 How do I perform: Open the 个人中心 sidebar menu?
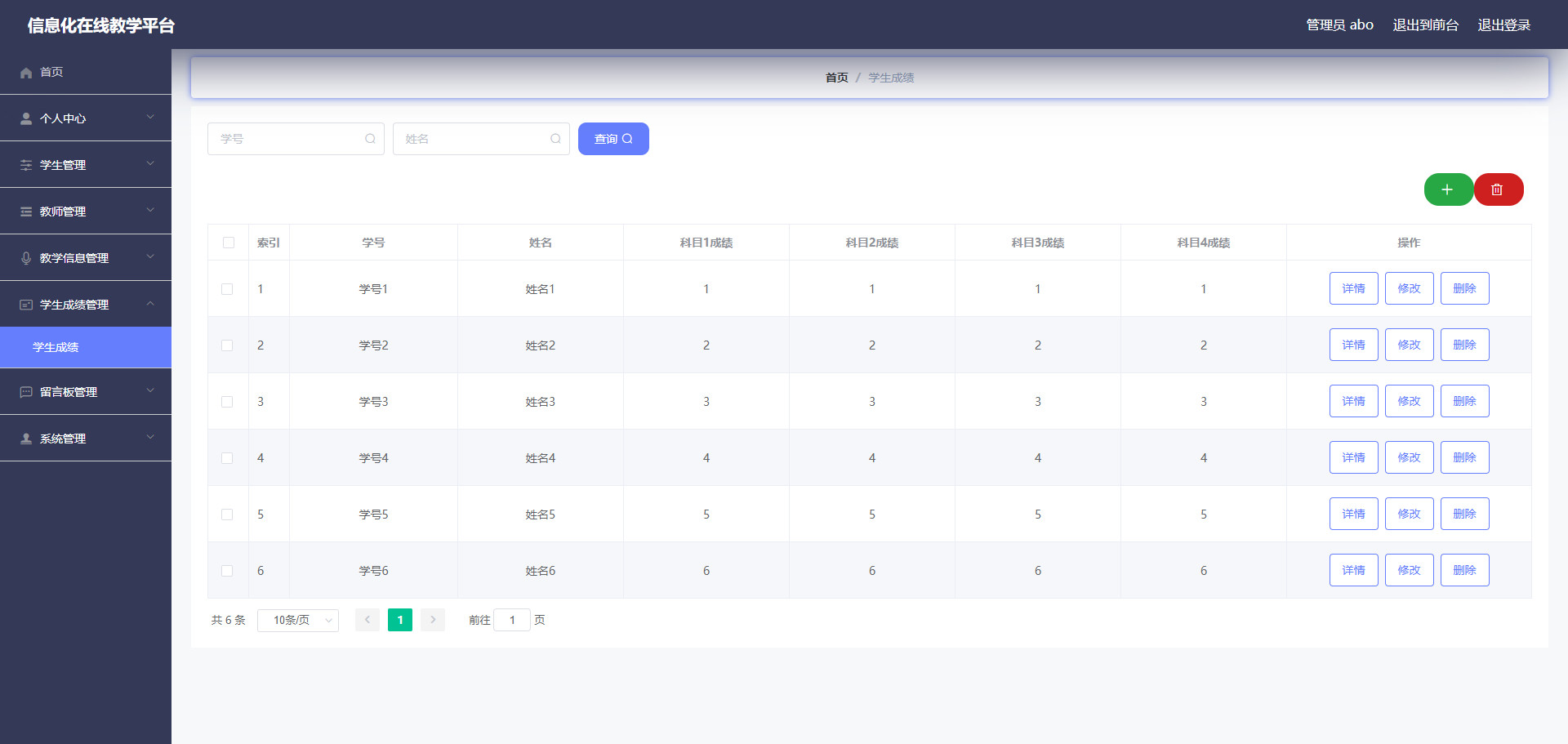86,118
